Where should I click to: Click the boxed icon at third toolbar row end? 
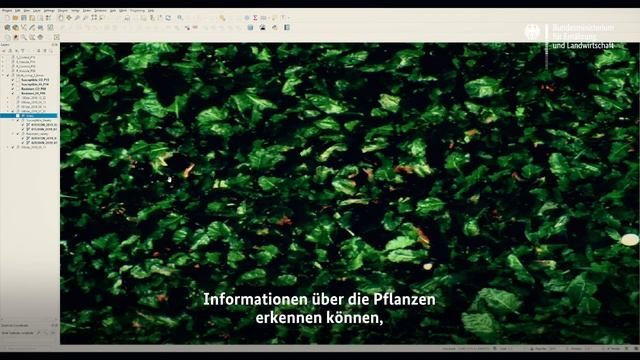point(57,37)
